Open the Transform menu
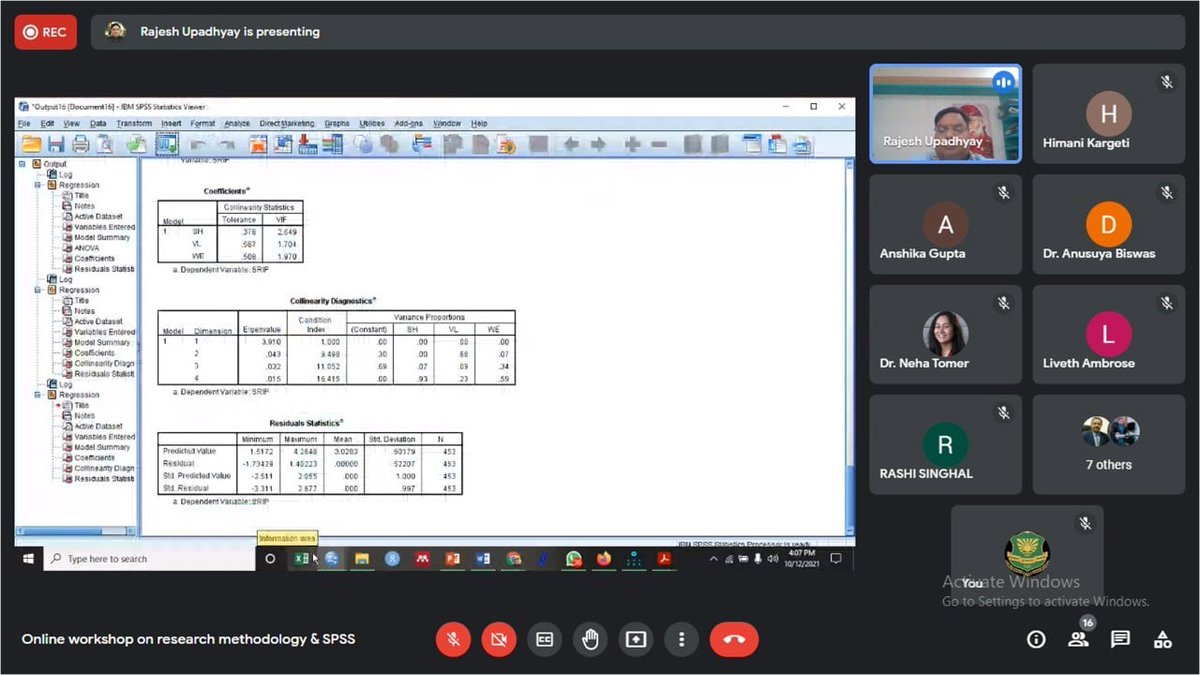This screenshot has width=1200, height=675. [134, 123]
